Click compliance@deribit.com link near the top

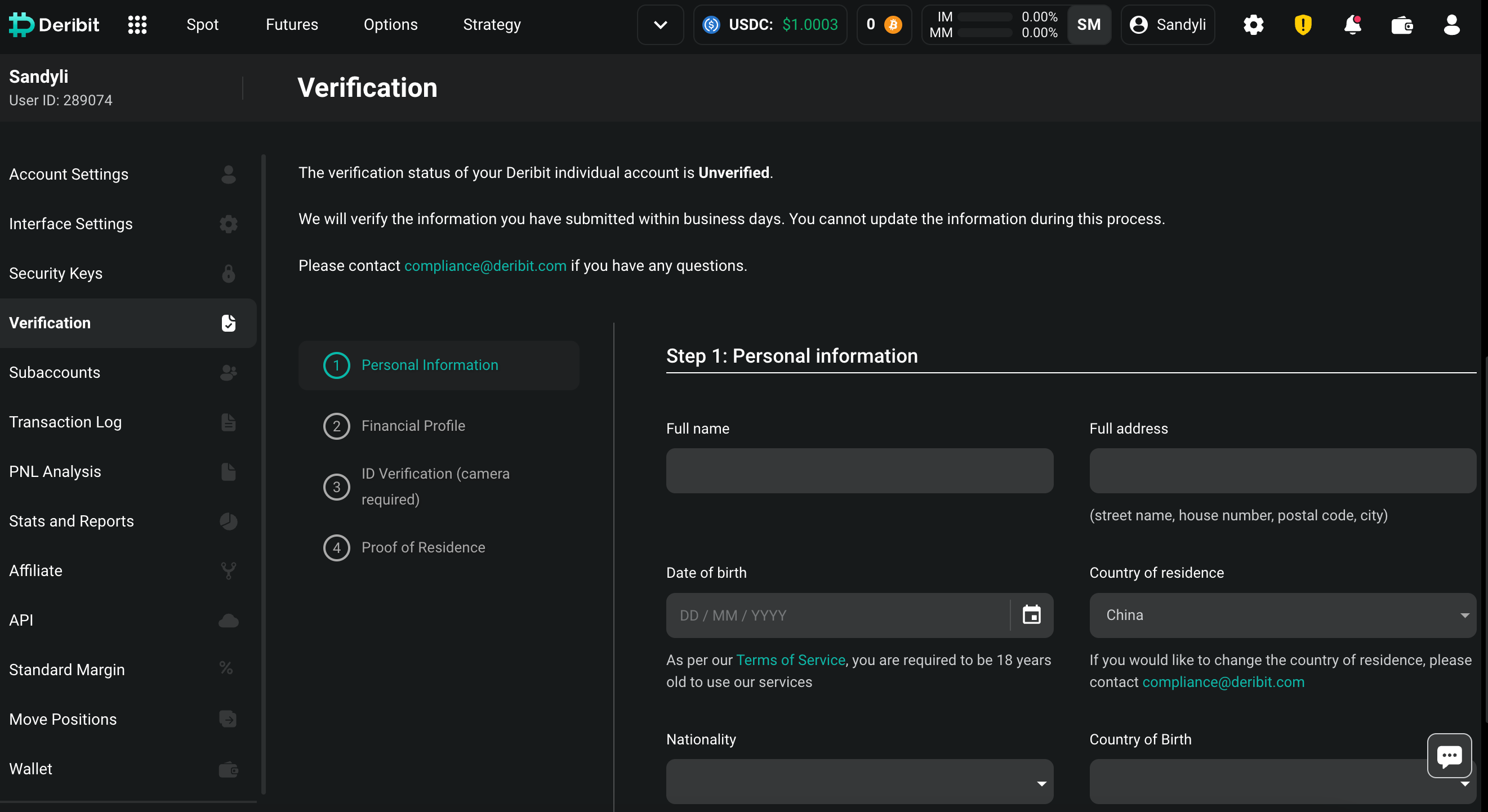[x=485, y=266]
